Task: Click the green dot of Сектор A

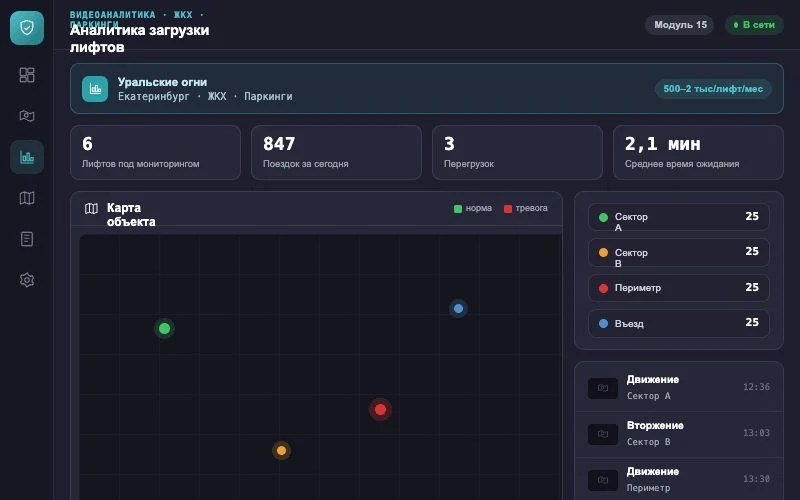Action: [x=603, y=217]
